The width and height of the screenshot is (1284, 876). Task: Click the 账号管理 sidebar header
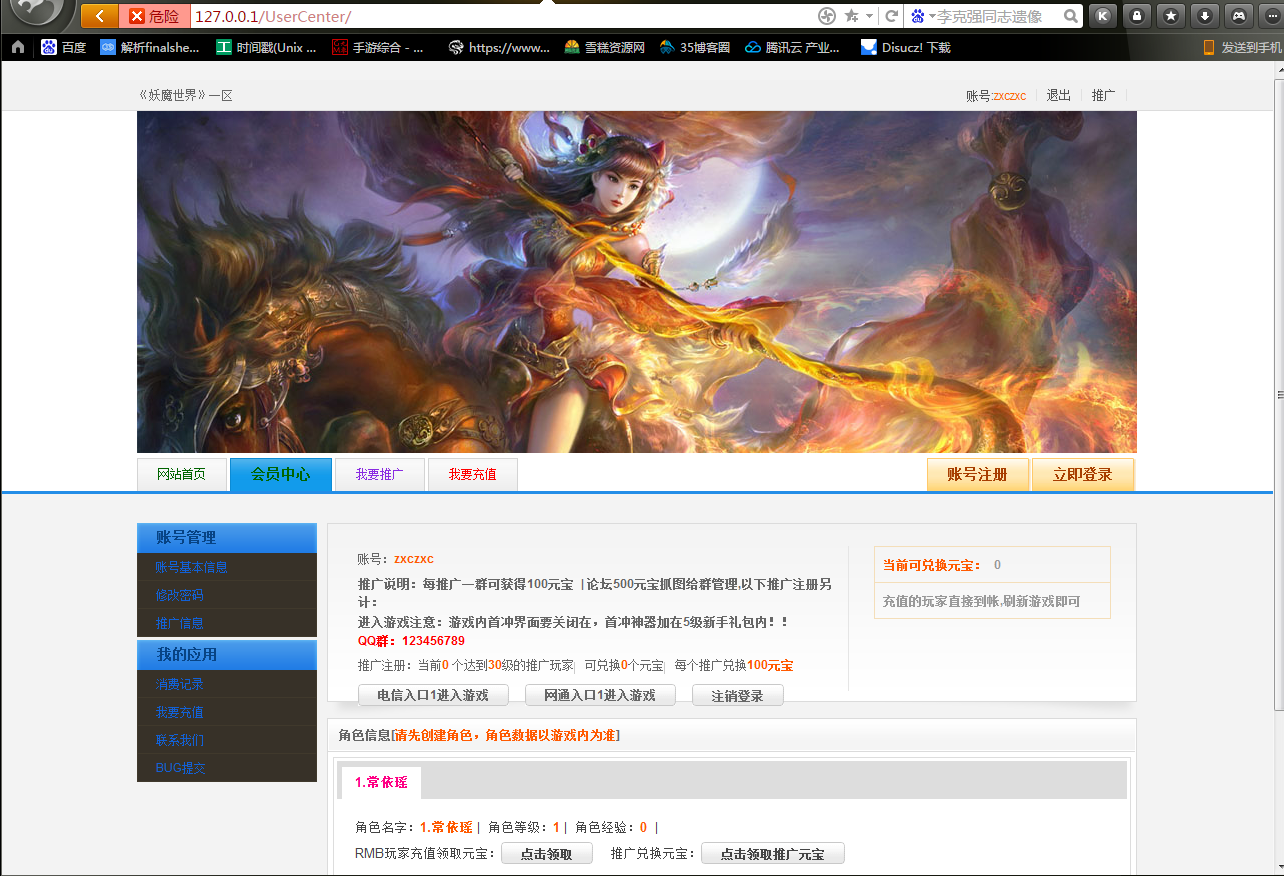click(x=227, y=538)
